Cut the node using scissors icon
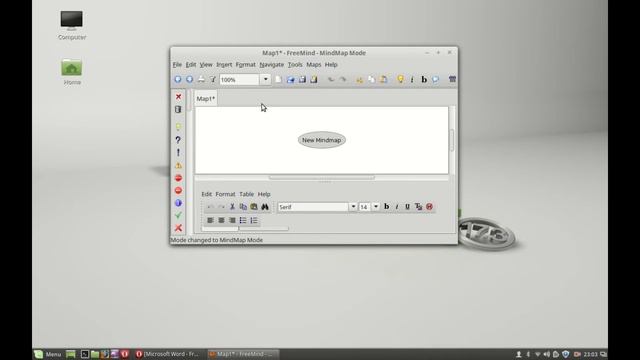The width and height of the screenshot is (640, 360). click(x=360, y=79)
